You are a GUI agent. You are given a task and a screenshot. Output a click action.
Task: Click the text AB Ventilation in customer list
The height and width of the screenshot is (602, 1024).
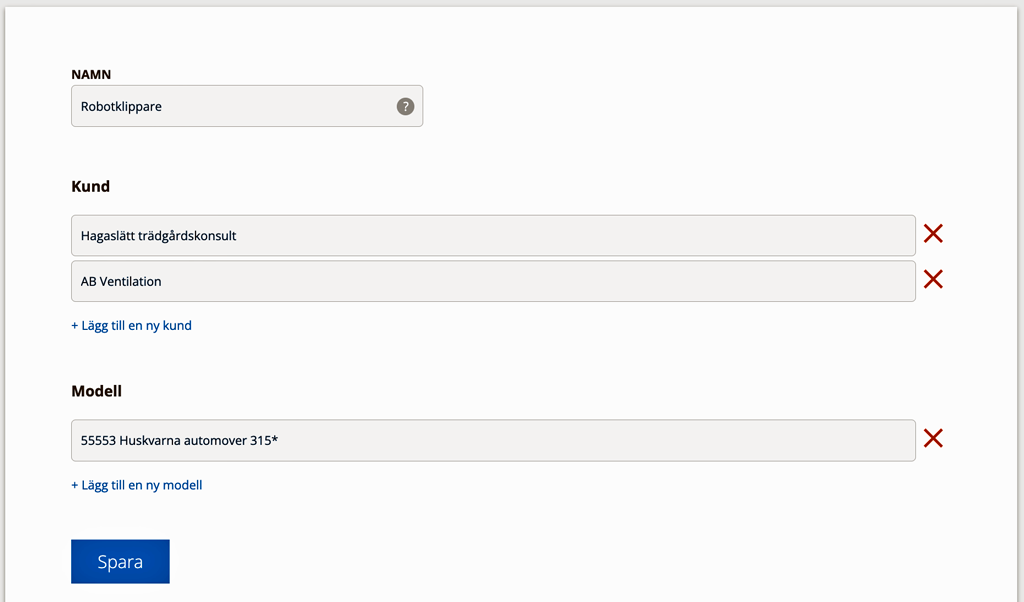pyautogui.click(x=121, y=281)
